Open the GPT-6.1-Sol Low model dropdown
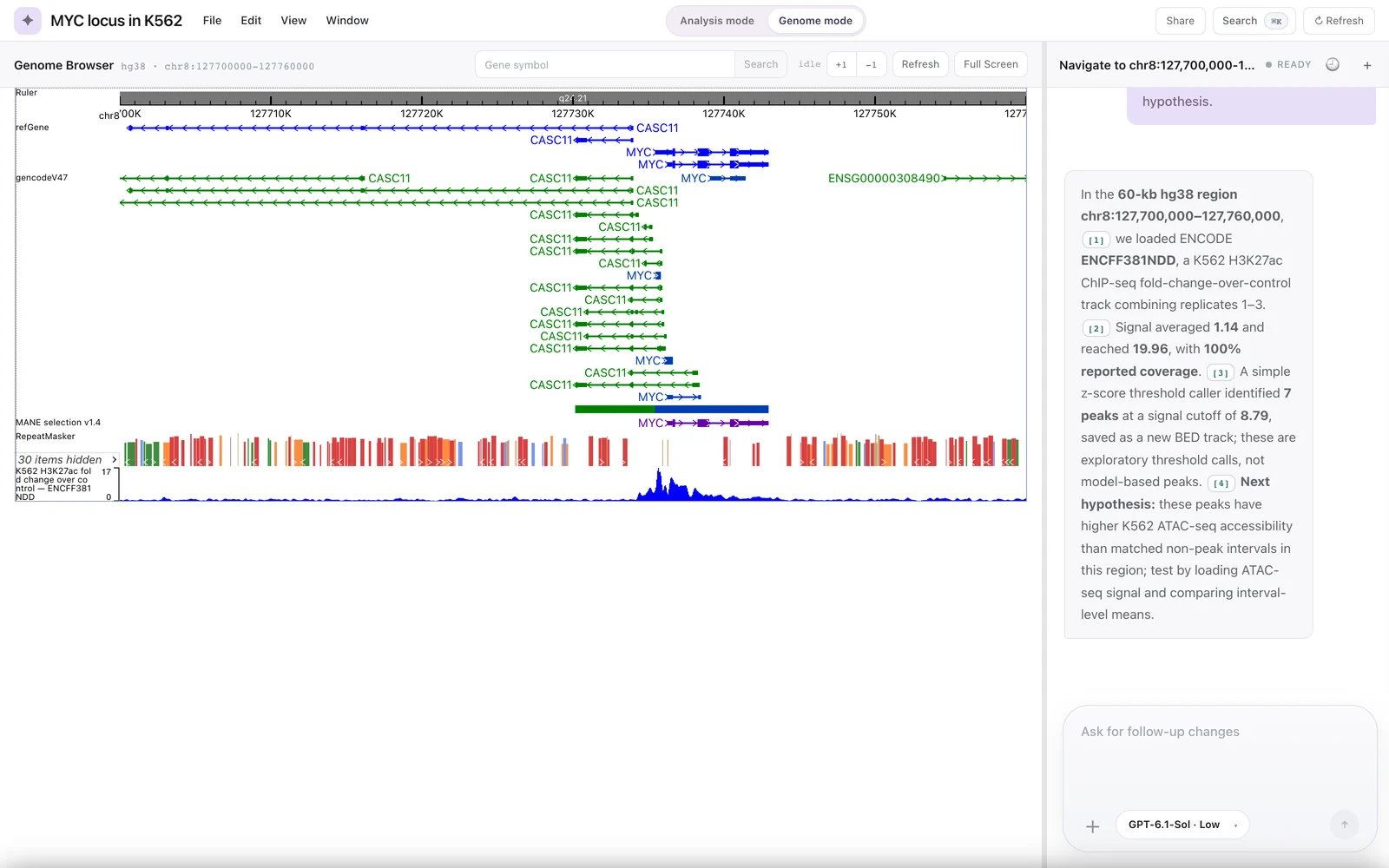The width and height of the screenshot is (1389, 868). pyautogui.click(x=1182, y=825)
